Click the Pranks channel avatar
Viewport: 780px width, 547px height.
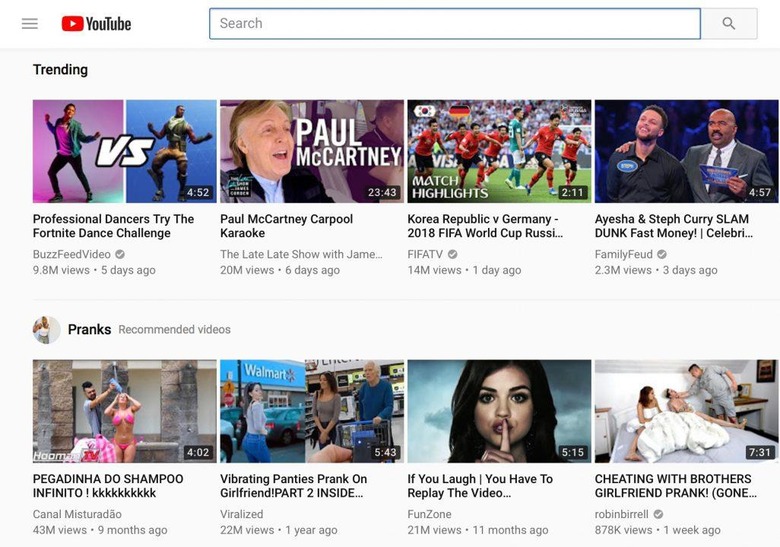pos(46,330)
